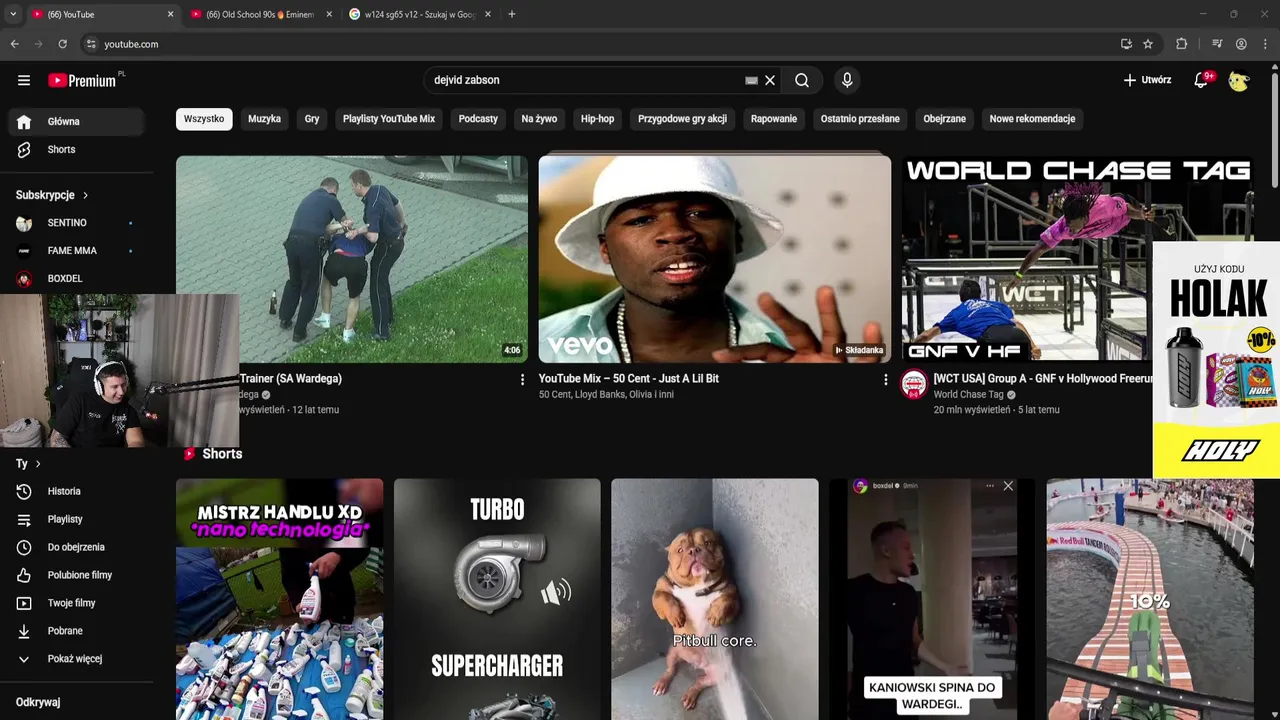Open World Chase Tag channel name link

click(x=968, y=395)
